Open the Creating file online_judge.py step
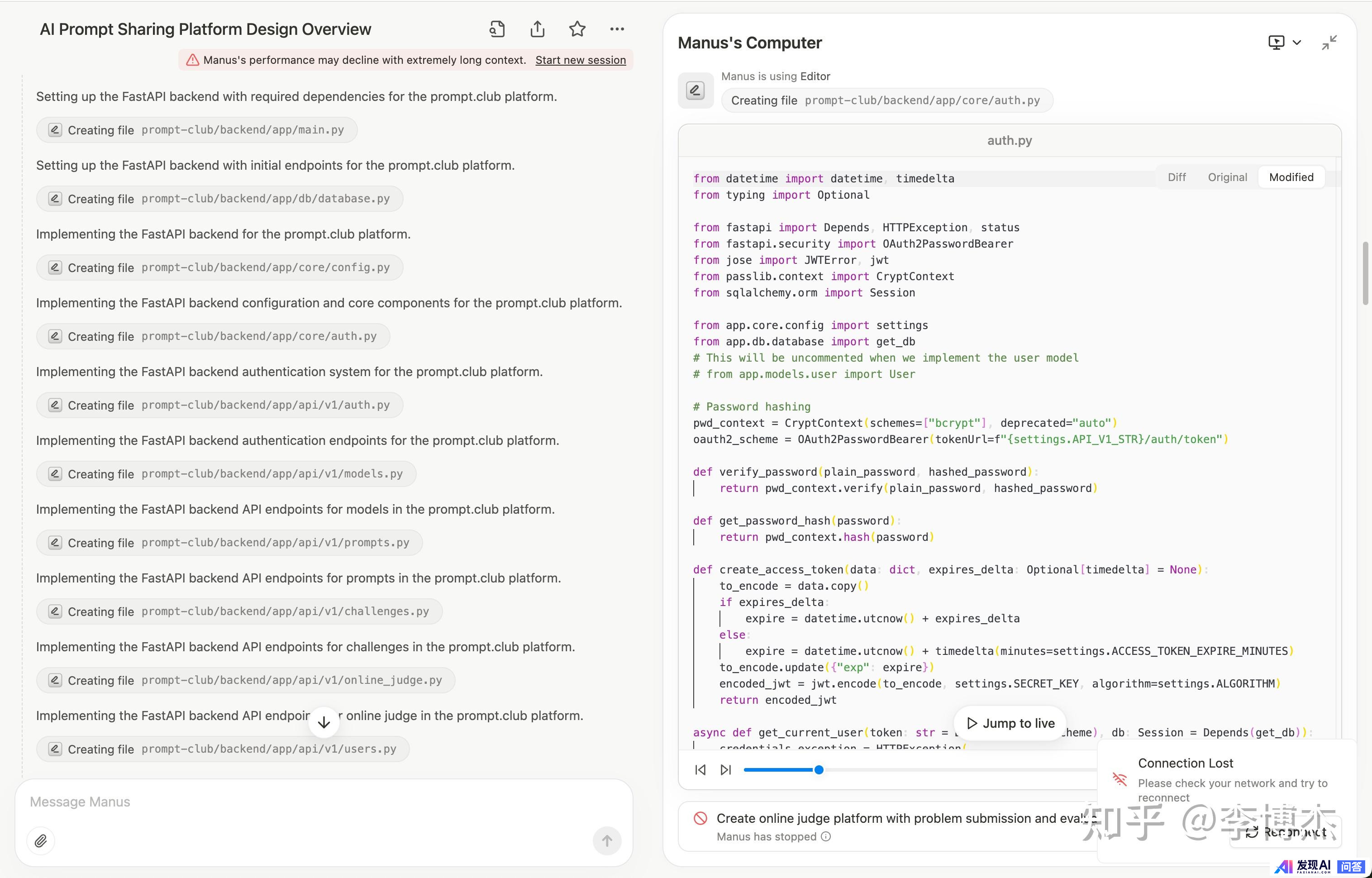Image resolution: width=1372 pixels, height=878 pixels. 246,680
